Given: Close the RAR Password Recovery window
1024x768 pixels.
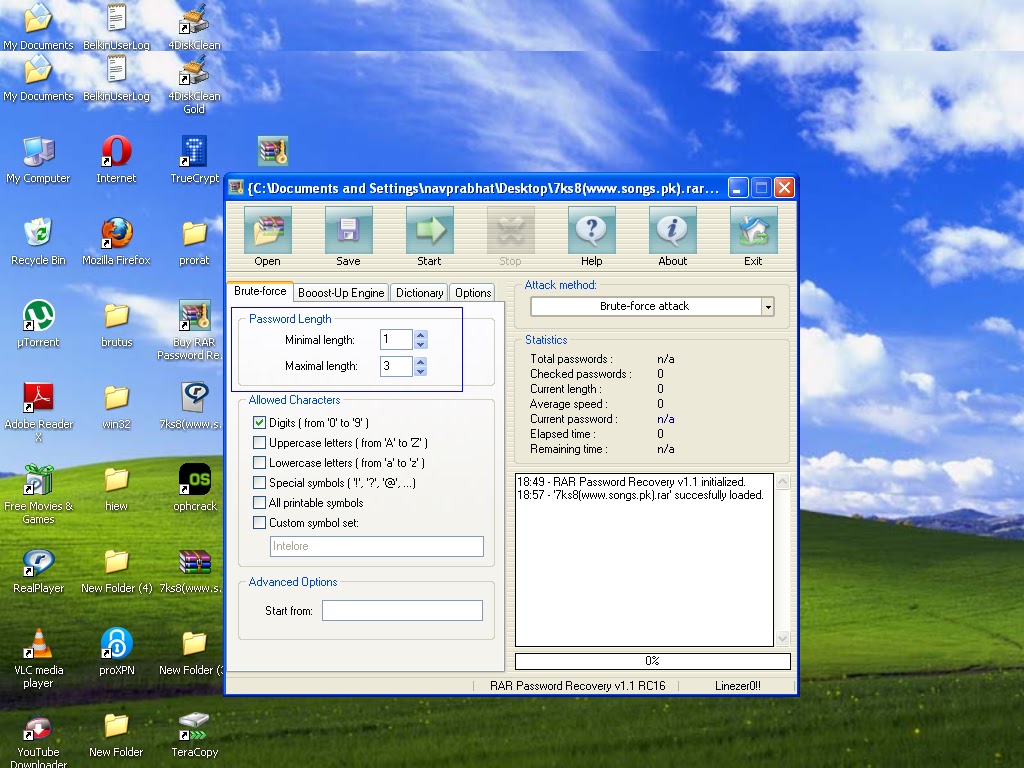Looking at the screenshot, I should click(784, 189).
